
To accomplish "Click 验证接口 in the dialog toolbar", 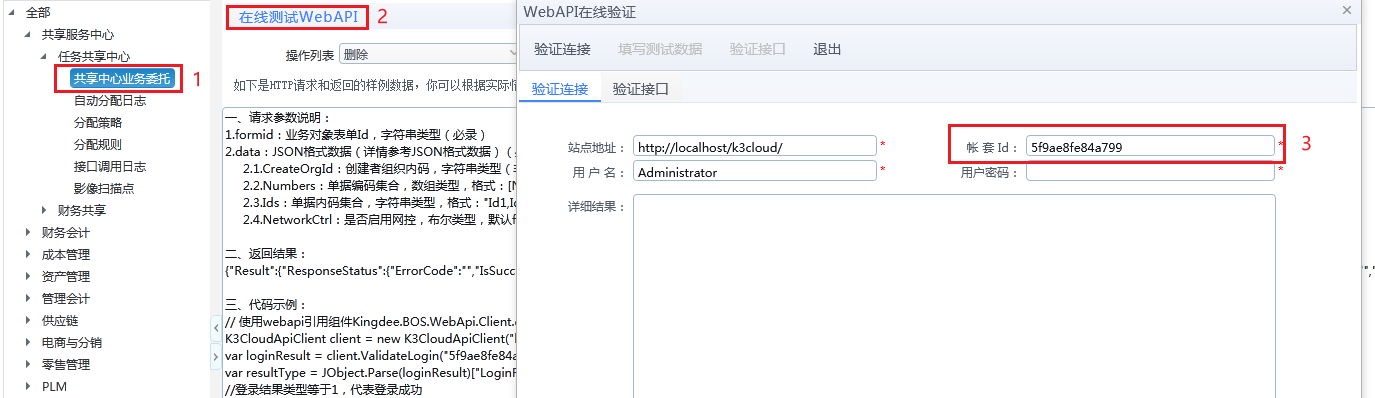I will [x=758, y=49].
